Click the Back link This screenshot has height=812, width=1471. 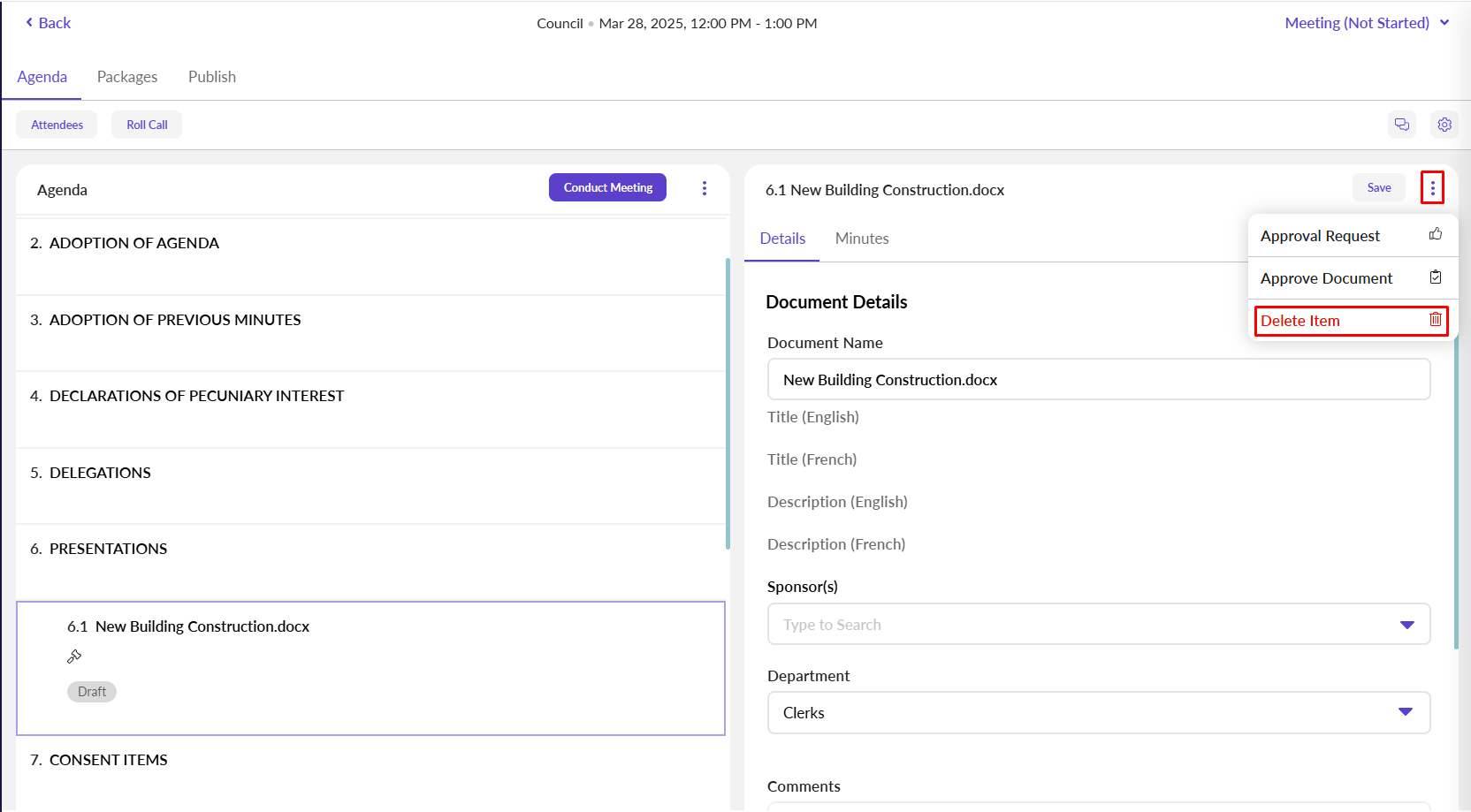point(49,23)
